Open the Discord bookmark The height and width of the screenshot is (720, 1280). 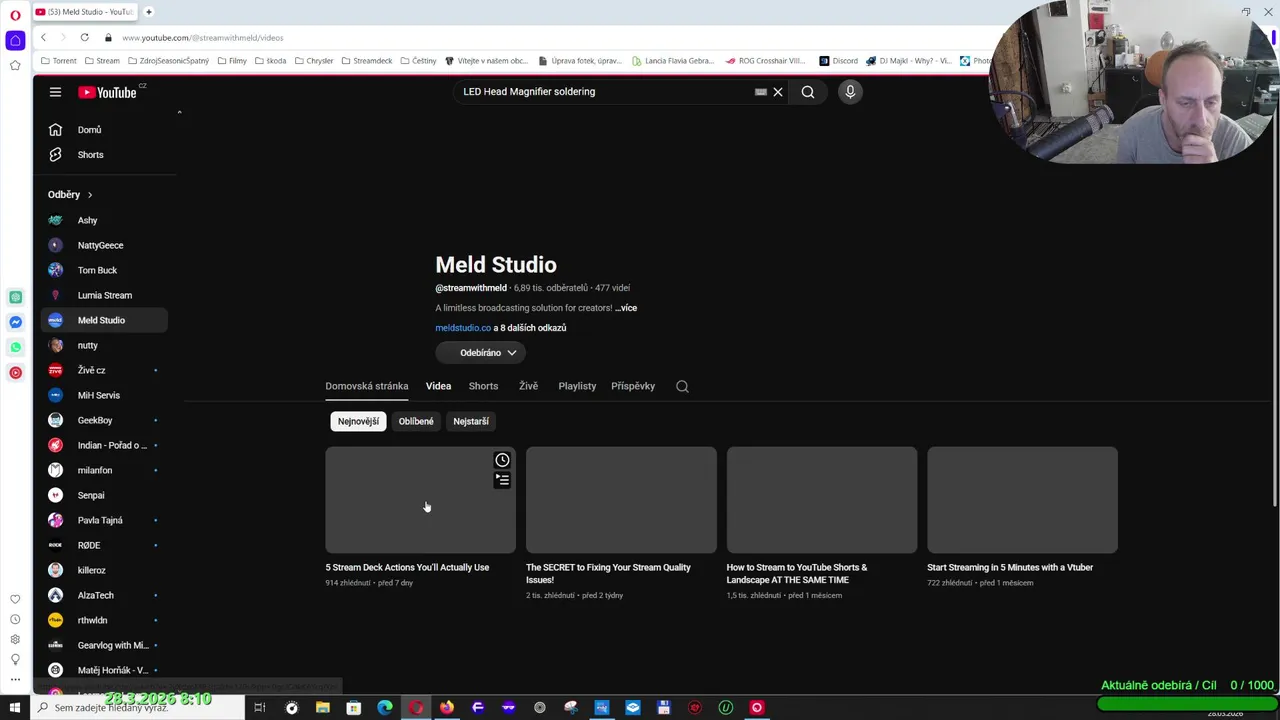(838, 61)
